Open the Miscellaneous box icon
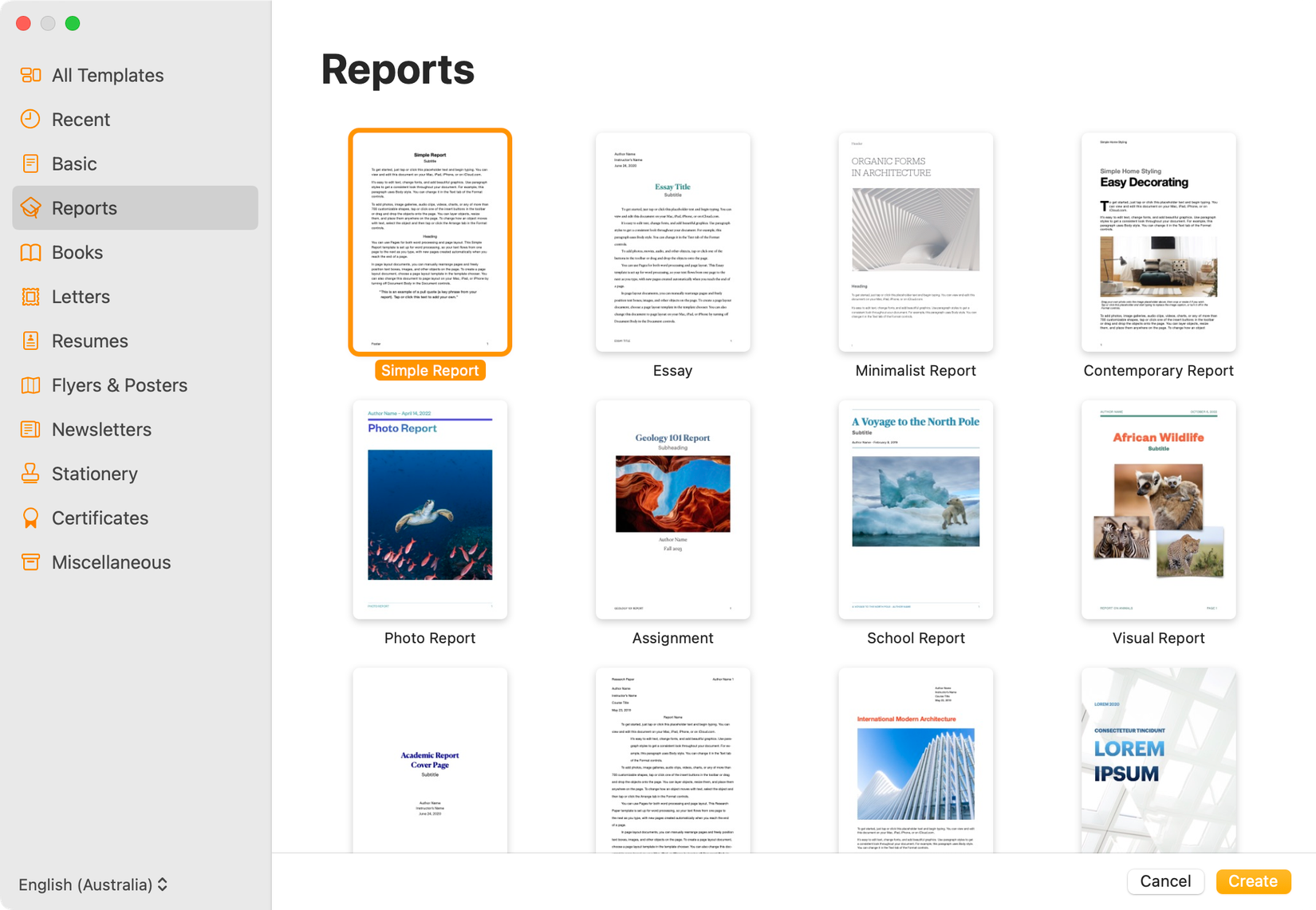Image resolution: width=1316 pixels, height=910 pixels. tap(31, 561)
